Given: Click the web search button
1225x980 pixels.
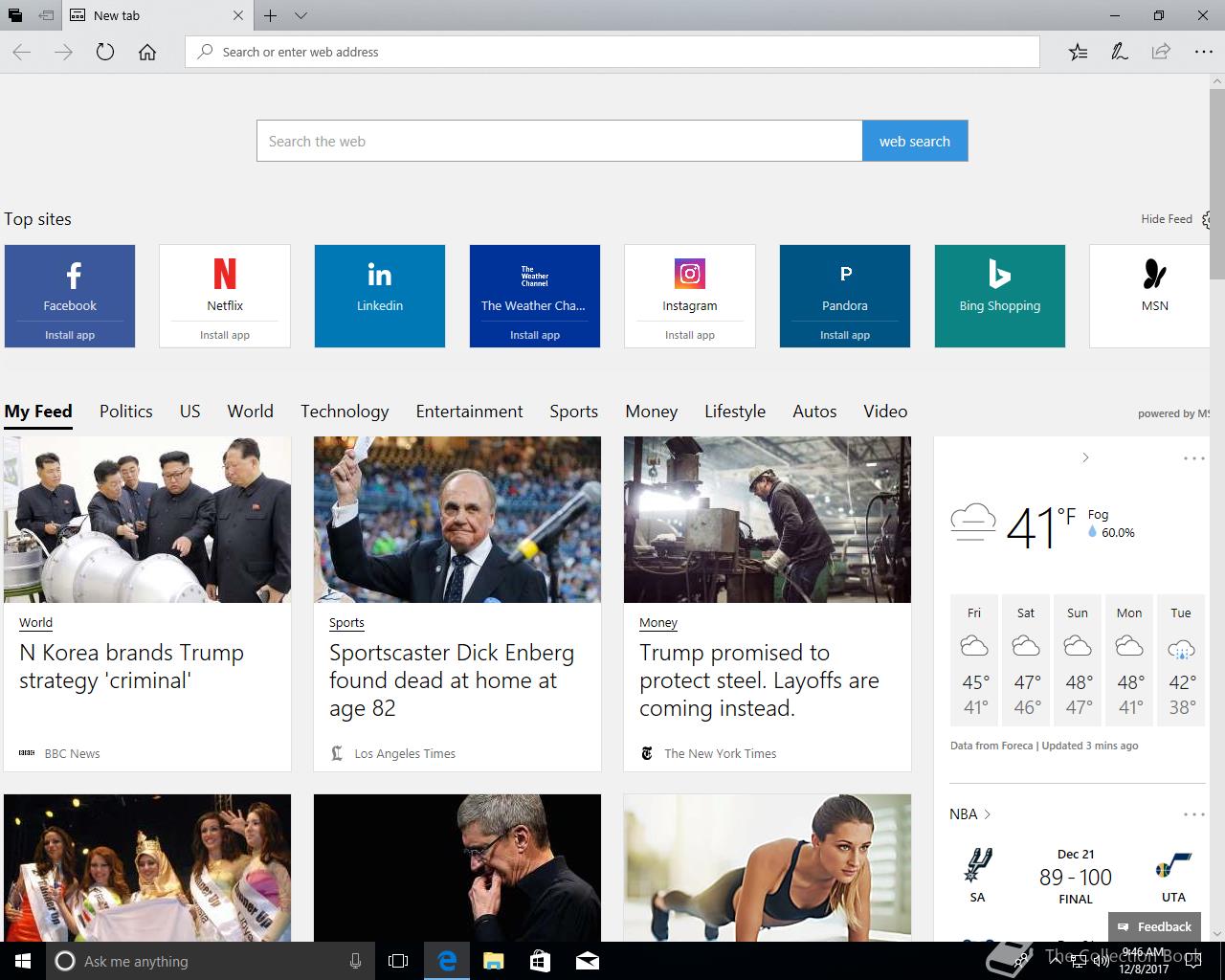Looking at the screenshot, I should 915,141.
